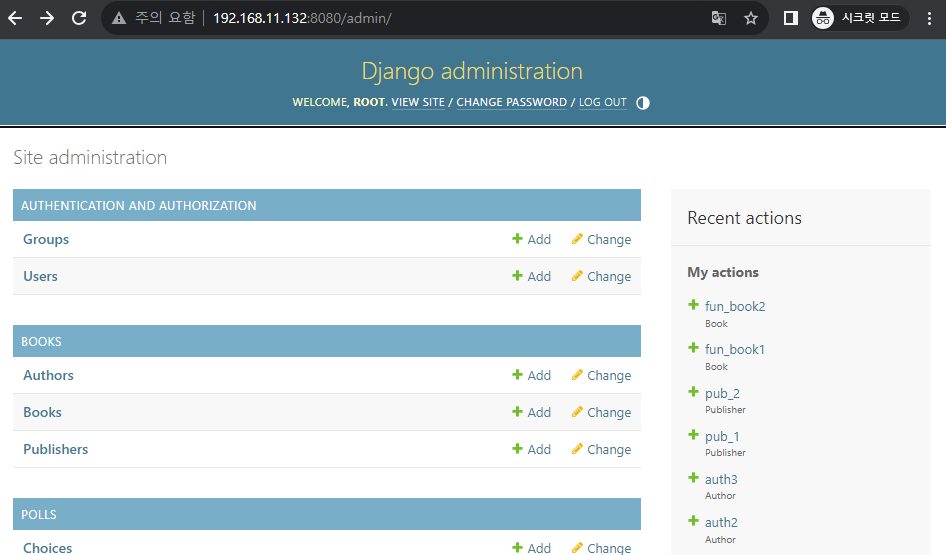Click the LOG OUT link
Viewport: 946px width, 555px height.
[x=603, y=102]
